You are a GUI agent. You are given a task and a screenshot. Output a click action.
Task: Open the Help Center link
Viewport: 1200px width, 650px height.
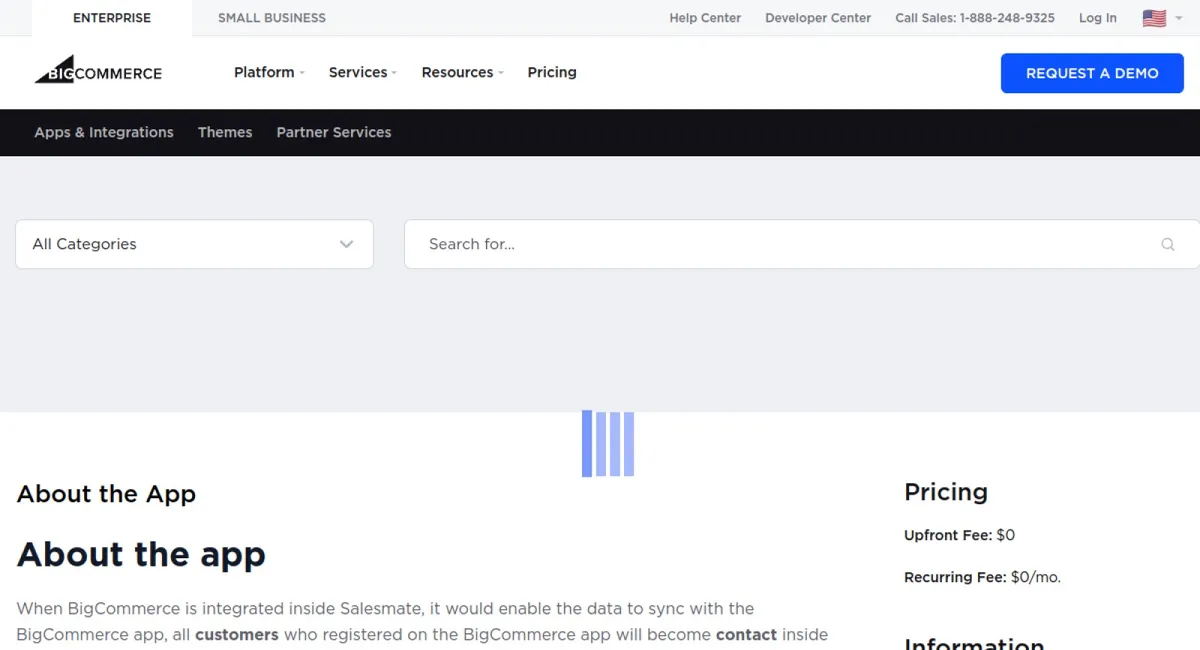point(705,18)
